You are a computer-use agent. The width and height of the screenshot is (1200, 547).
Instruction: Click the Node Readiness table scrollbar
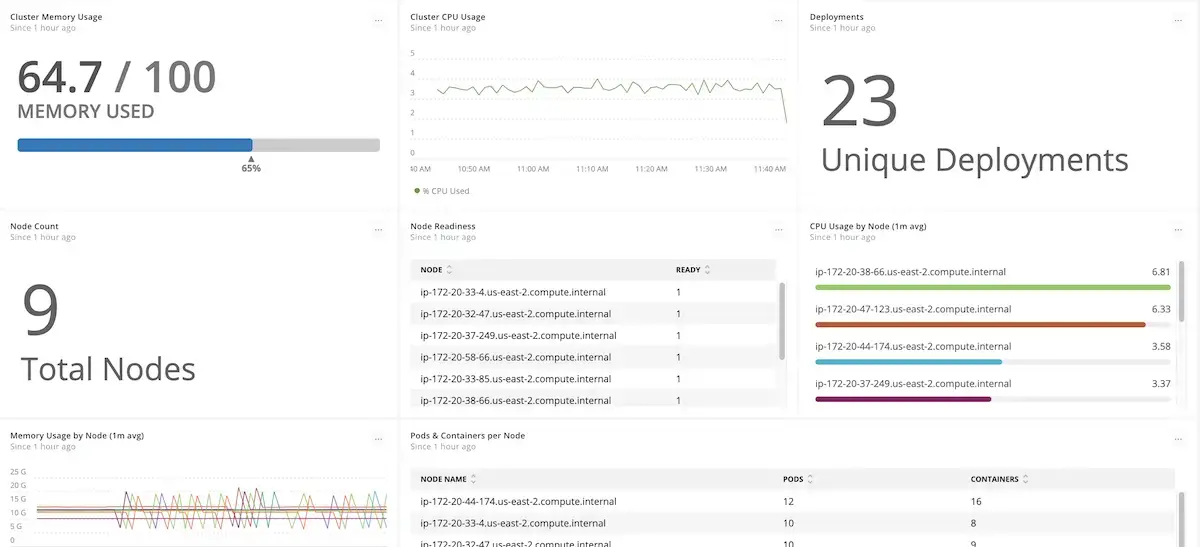pyautogui.click(x=782, y=320)
